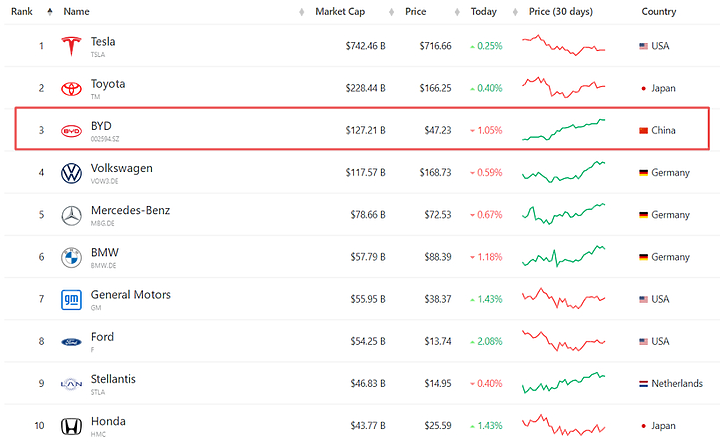Screen dimensions: 720x444
Task: Click the General Motors gm logo
Action: [71, 300]
